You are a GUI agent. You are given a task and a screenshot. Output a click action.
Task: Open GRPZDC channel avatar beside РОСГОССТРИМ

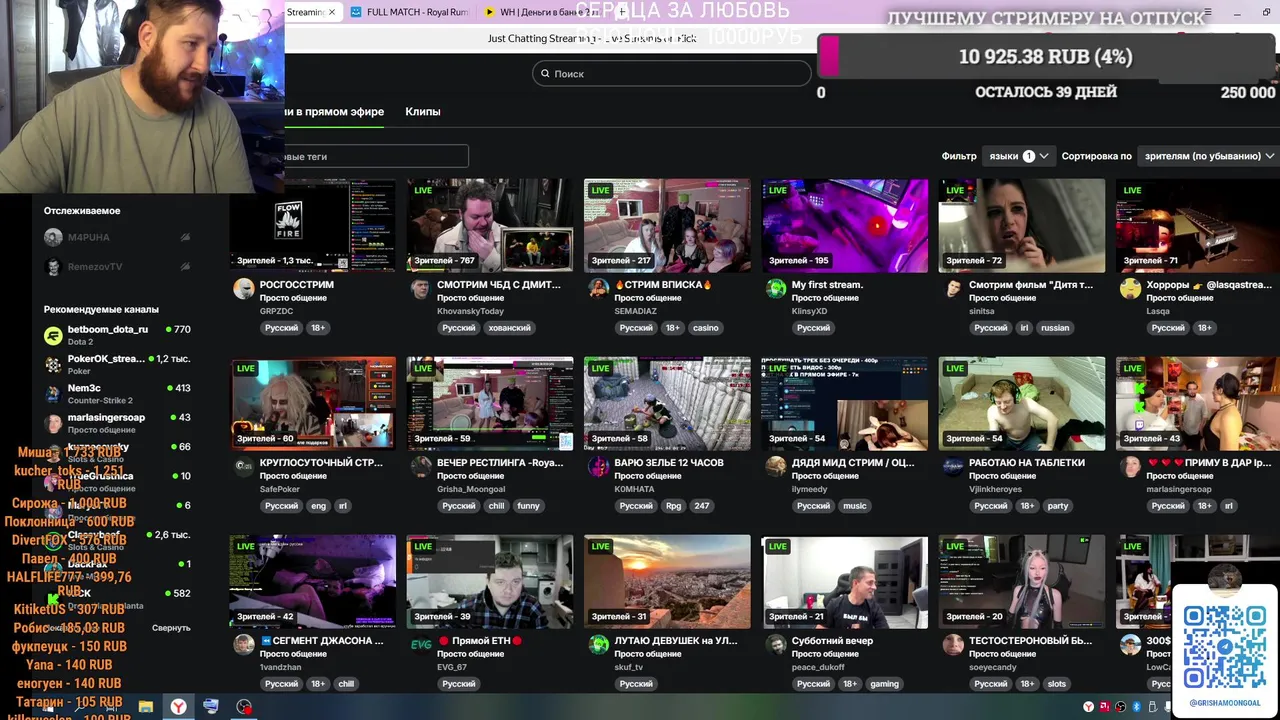(x=243, y=289)
